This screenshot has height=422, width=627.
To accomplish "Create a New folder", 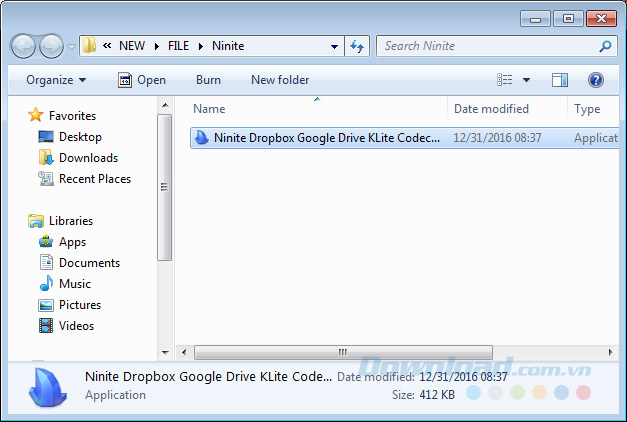I will coord(280,80).
